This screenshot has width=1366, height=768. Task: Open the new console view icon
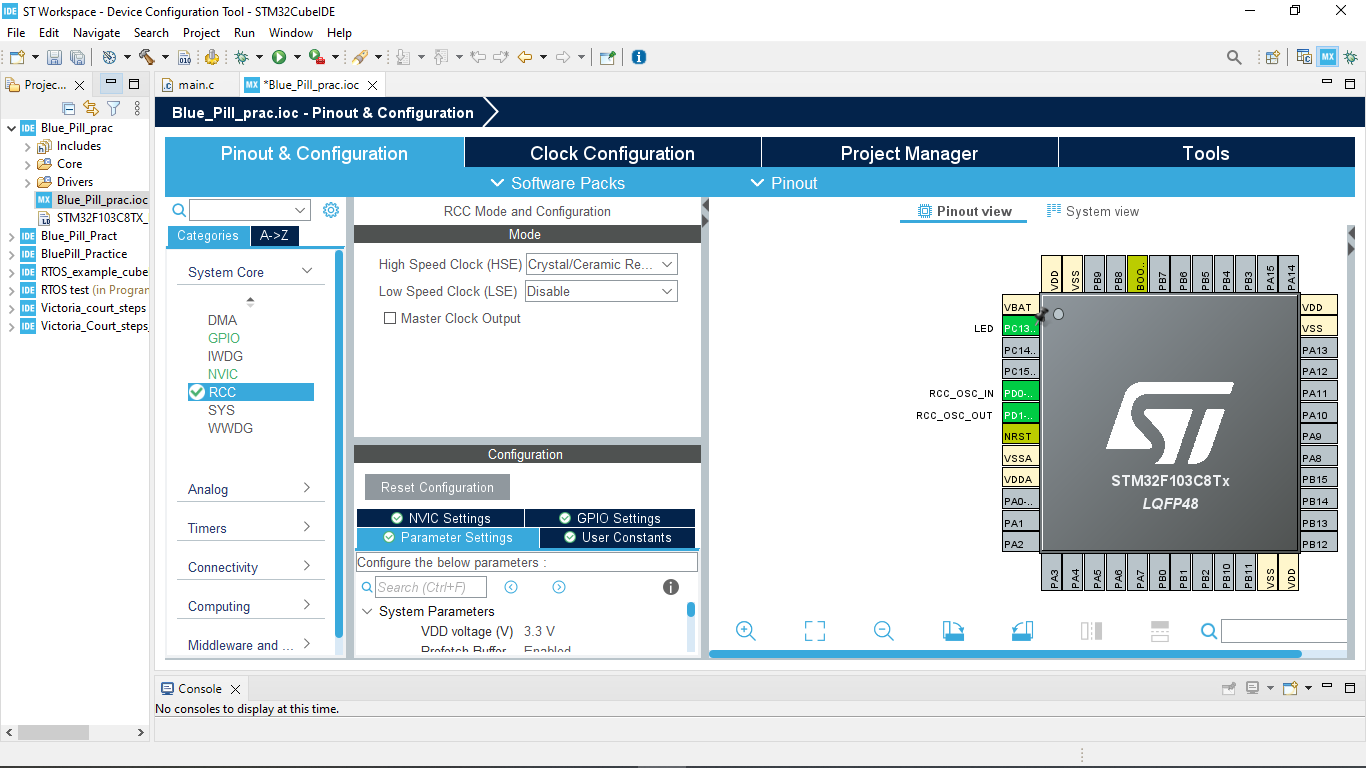(x=1290, y=688)
